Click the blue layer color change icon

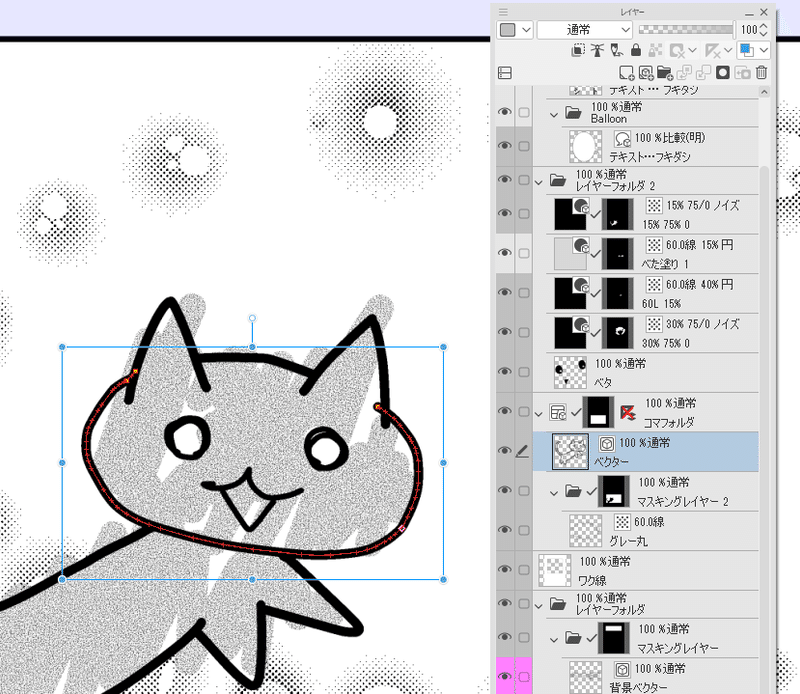point(747,50)
